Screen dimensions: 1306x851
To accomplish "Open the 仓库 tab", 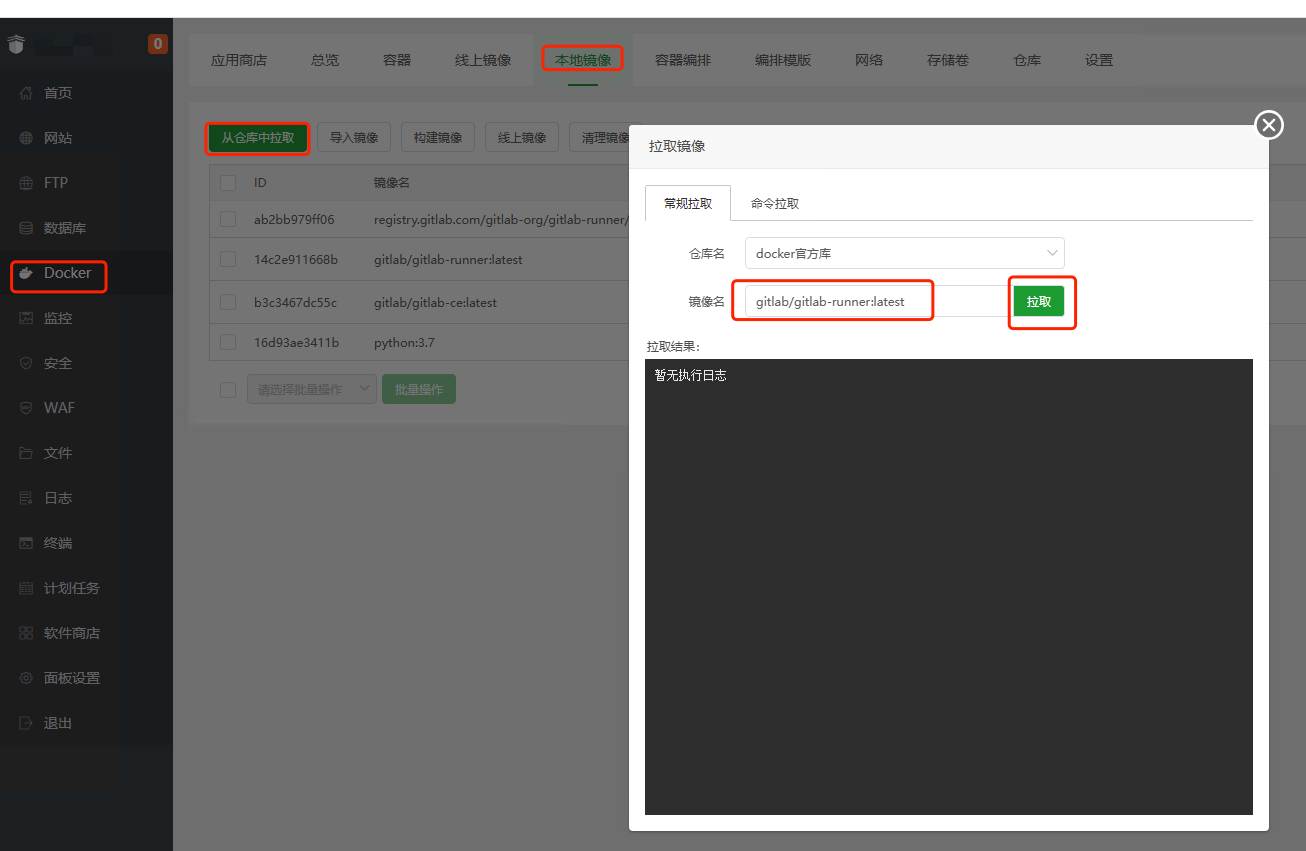I will coord(1027,60).
